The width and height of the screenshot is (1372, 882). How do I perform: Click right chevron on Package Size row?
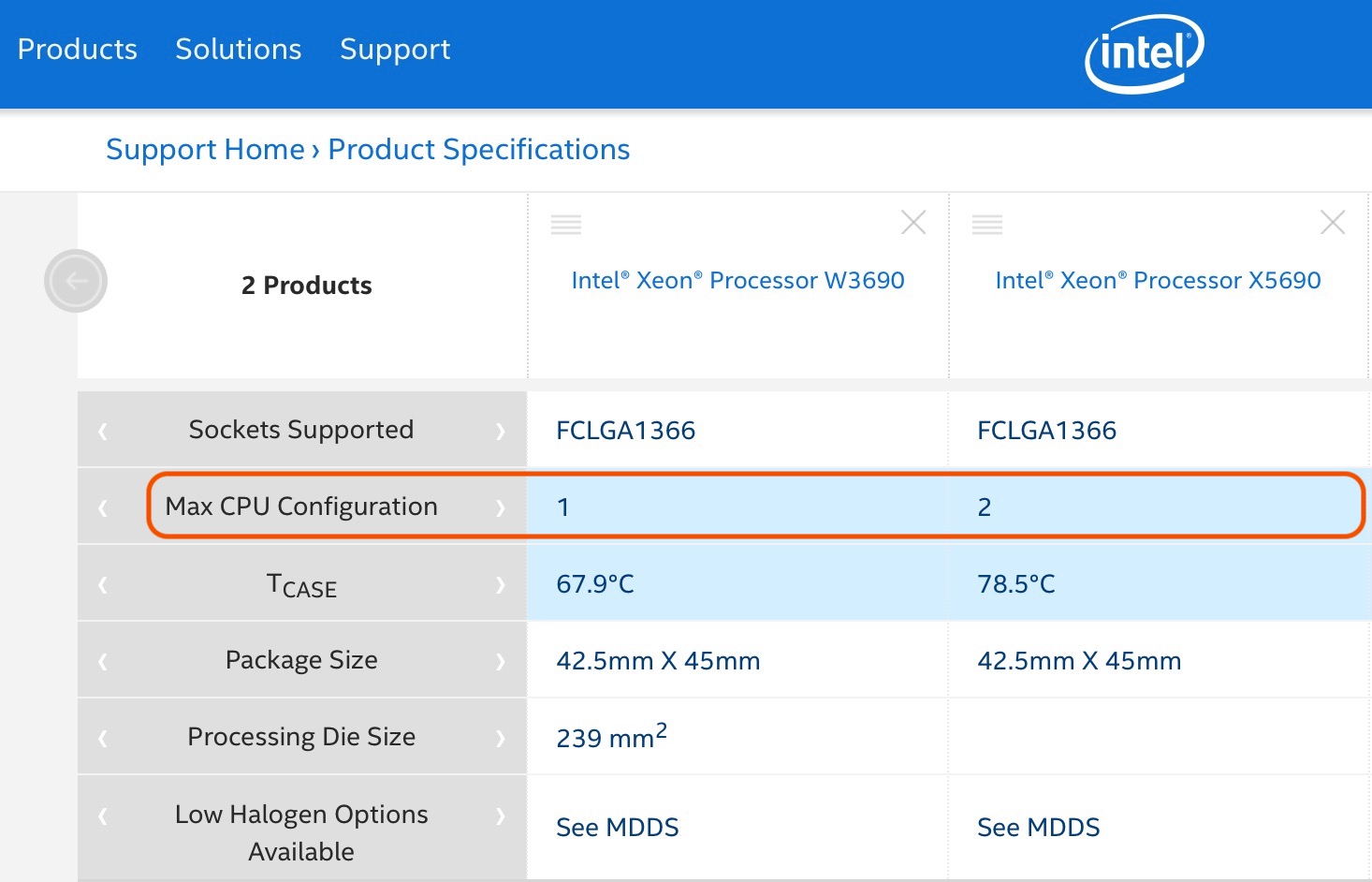501,662
